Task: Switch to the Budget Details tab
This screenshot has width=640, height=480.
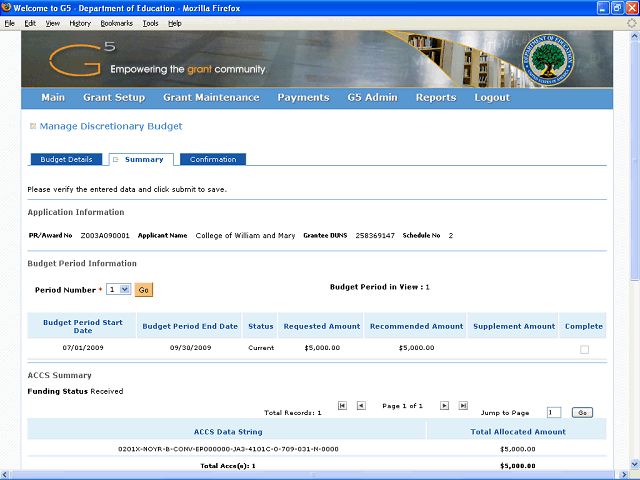Action: click(x=66, y=160)
